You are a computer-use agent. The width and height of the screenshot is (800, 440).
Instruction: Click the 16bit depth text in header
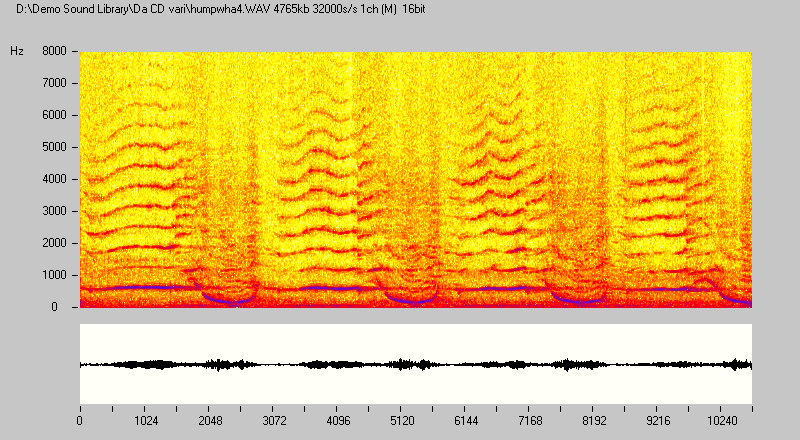tap(414, 9)
